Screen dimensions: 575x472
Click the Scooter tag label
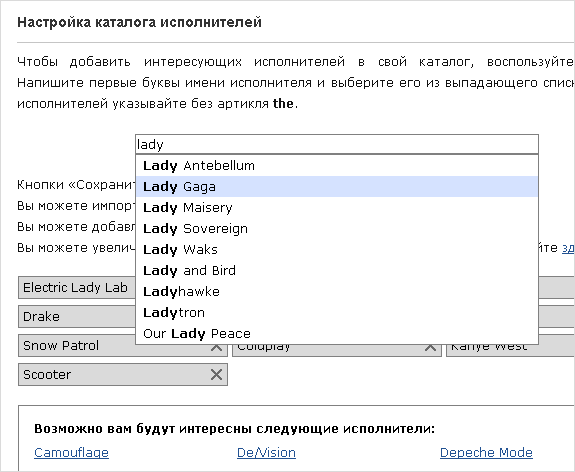(47, 374)
